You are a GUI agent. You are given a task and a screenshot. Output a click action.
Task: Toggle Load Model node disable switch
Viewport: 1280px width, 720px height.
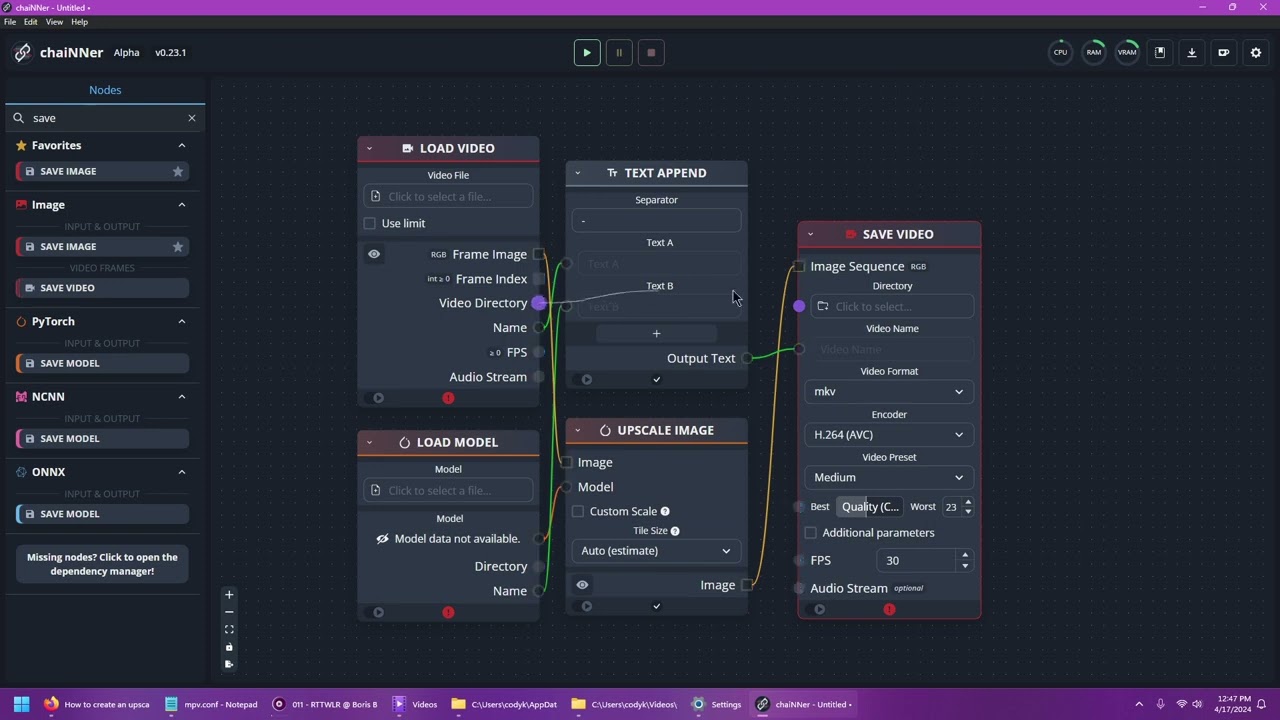click(378, 612)
